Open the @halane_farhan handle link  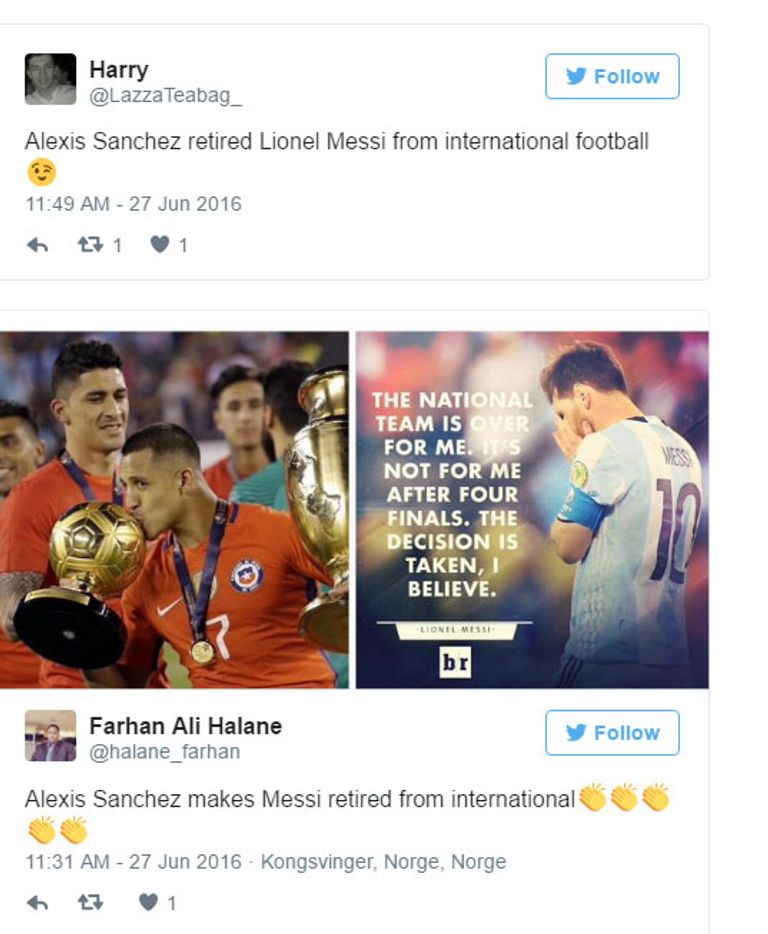tap(164, 752)
